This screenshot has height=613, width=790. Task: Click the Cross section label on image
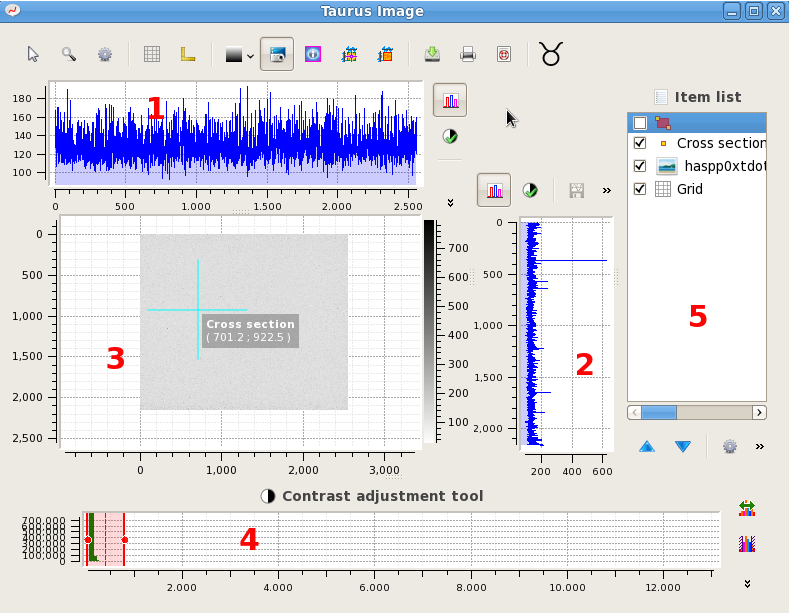(x=250, y=331)
